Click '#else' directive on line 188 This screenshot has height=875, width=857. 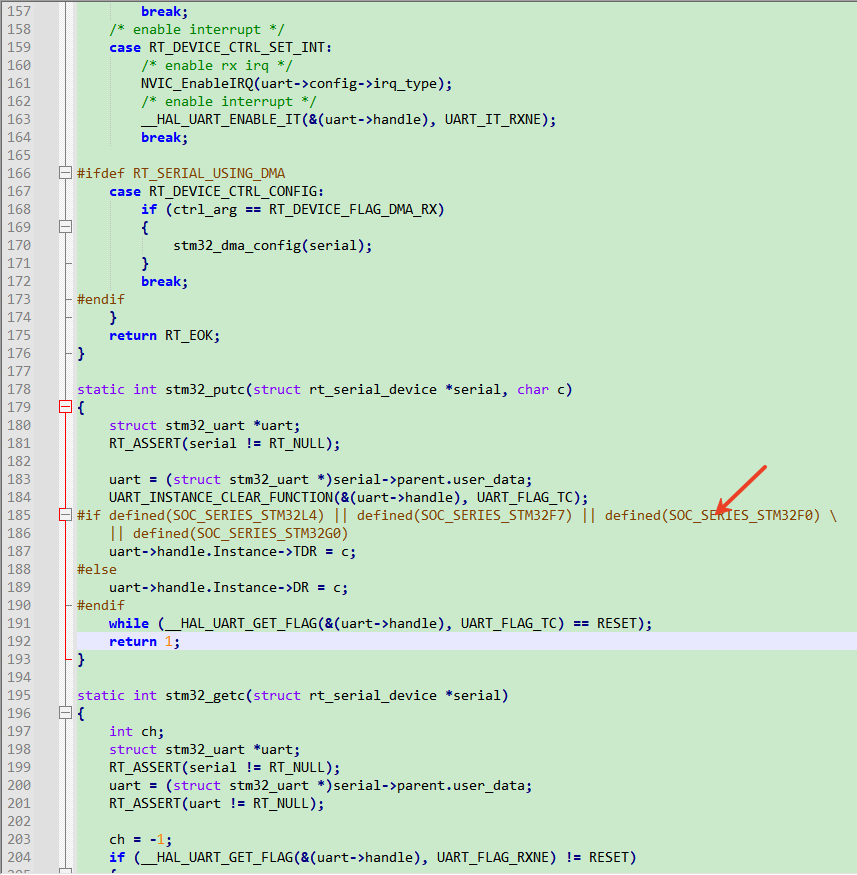[97, 569]
